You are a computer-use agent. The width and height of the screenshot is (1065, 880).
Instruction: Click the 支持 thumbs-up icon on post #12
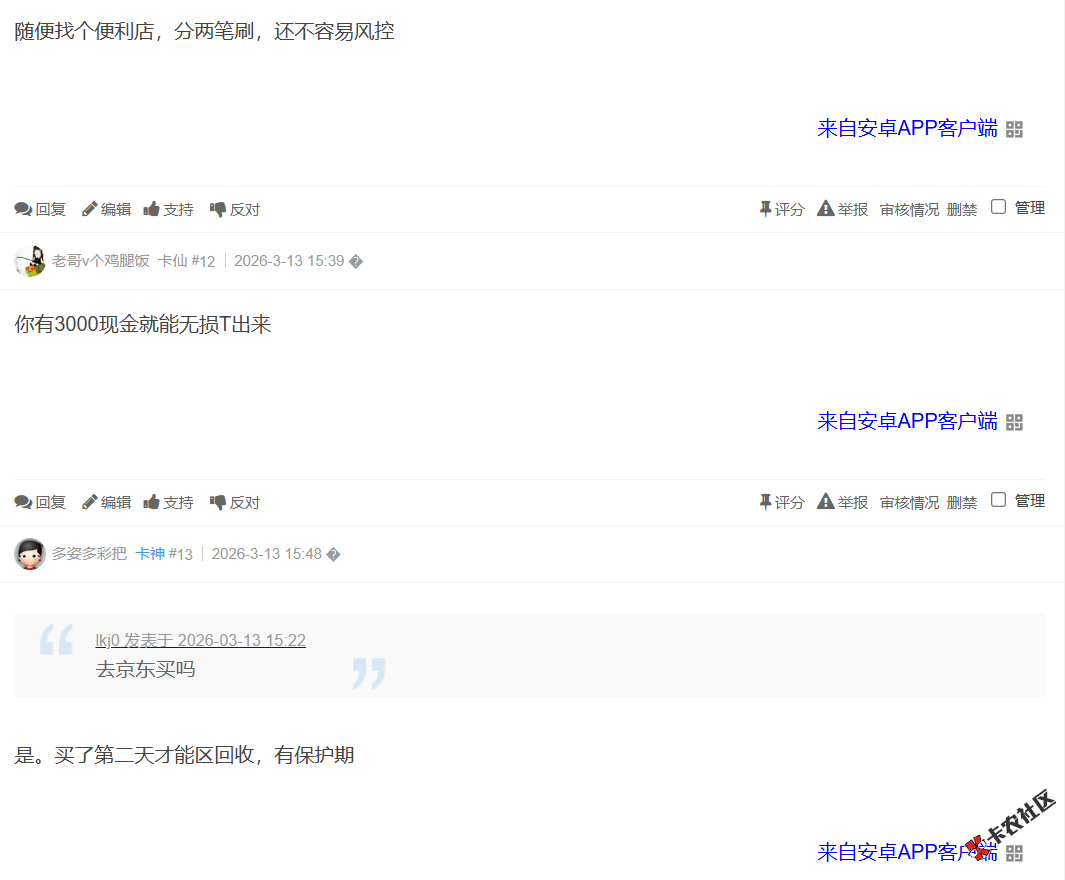tap(151, 501)
